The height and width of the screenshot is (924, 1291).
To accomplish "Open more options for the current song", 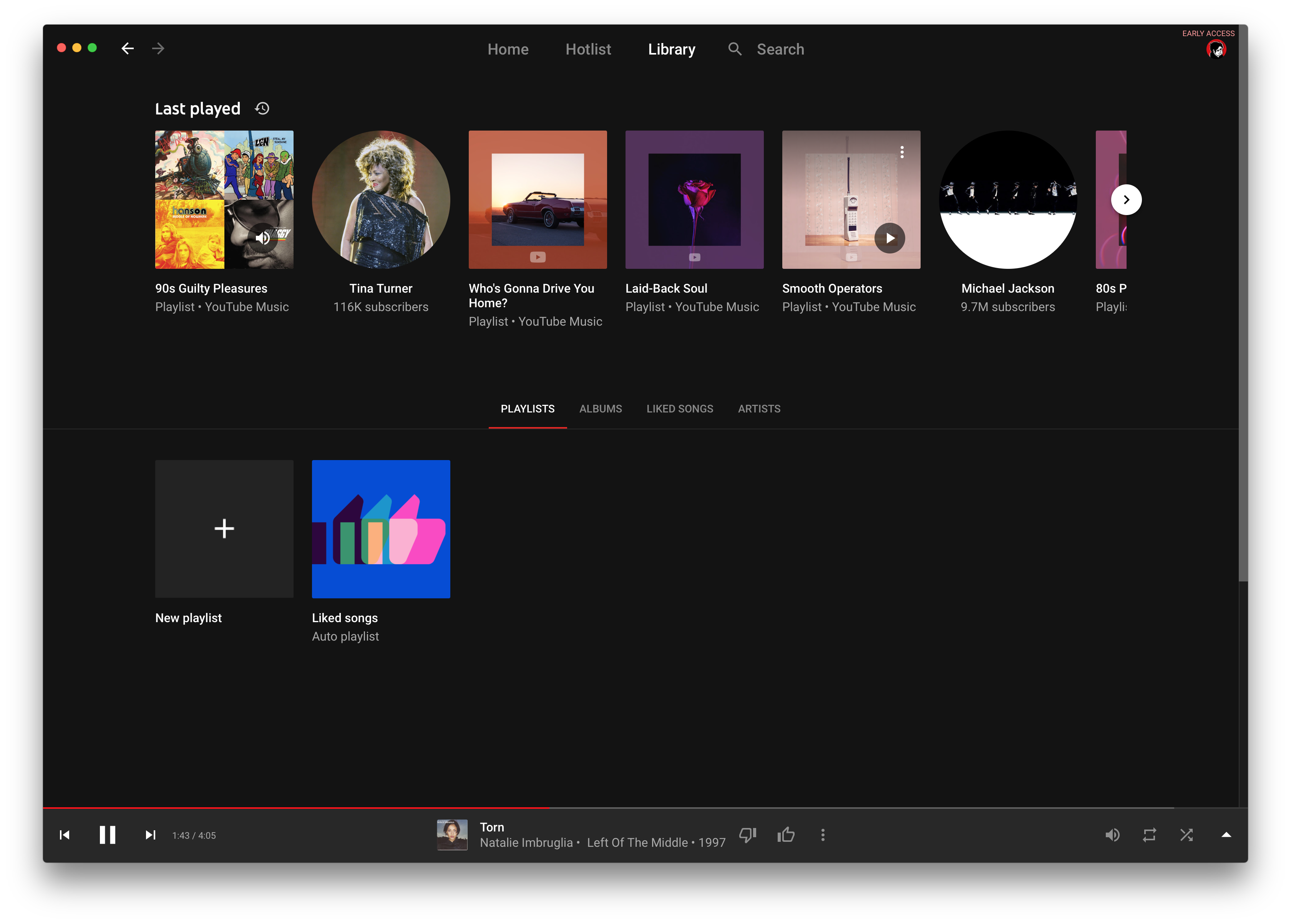I will click(x=823, y=835).
